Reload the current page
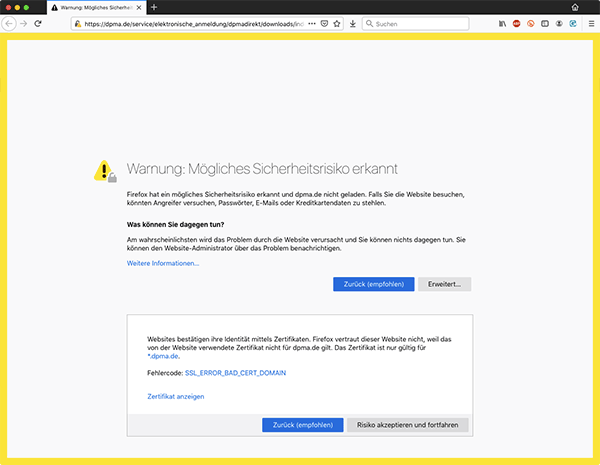 coord(38,24)
